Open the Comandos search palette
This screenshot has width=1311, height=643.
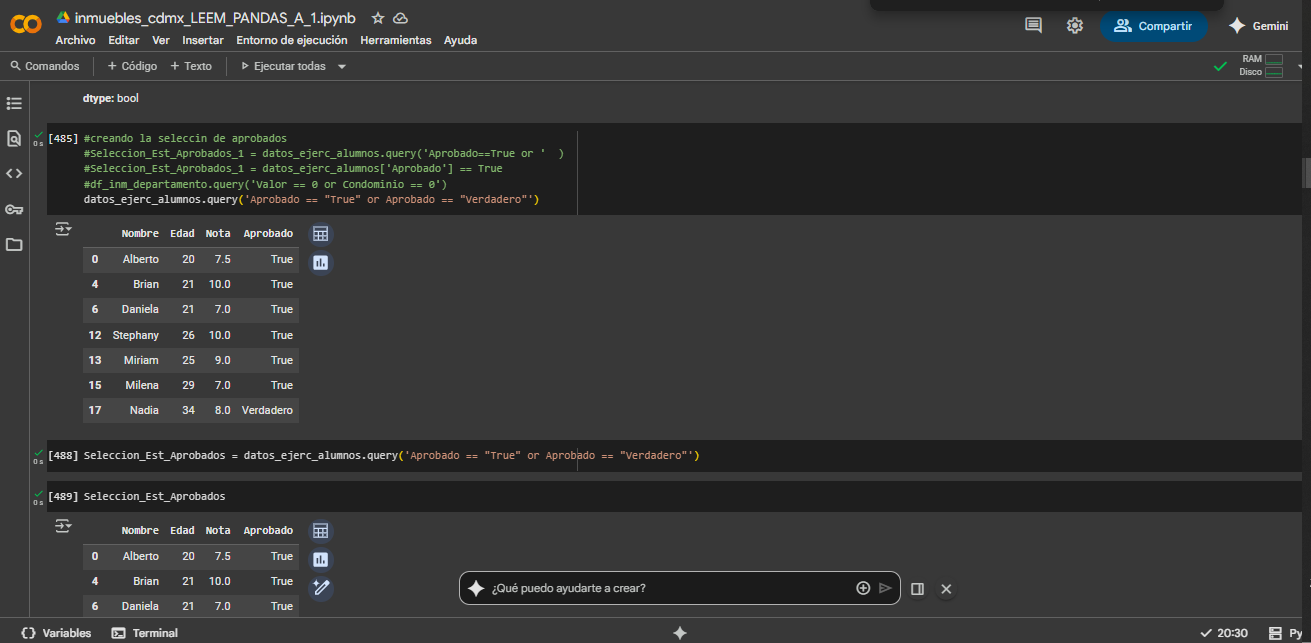[45, 66]
